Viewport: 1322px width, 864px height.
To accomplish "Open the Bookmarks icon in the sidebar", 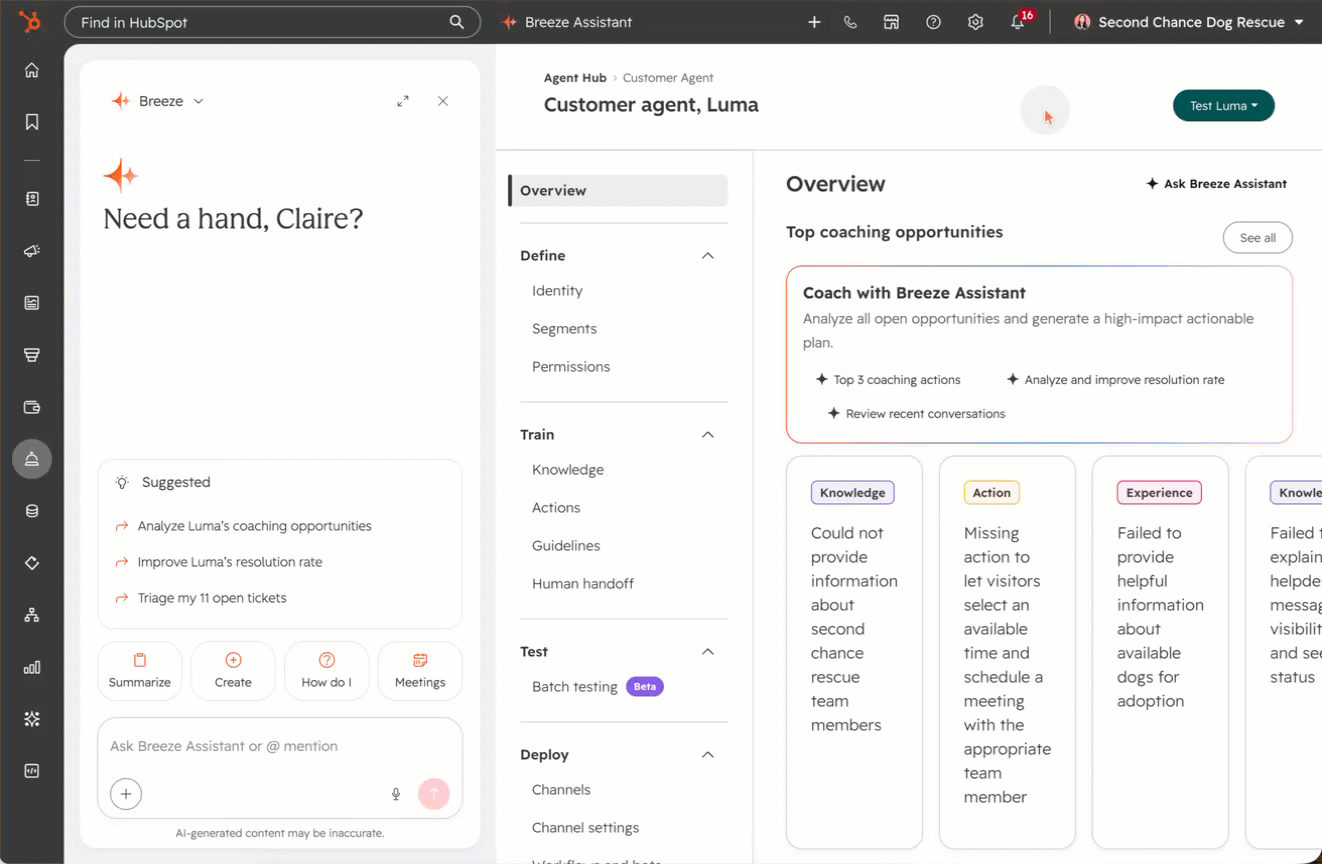I will point(32,122).
